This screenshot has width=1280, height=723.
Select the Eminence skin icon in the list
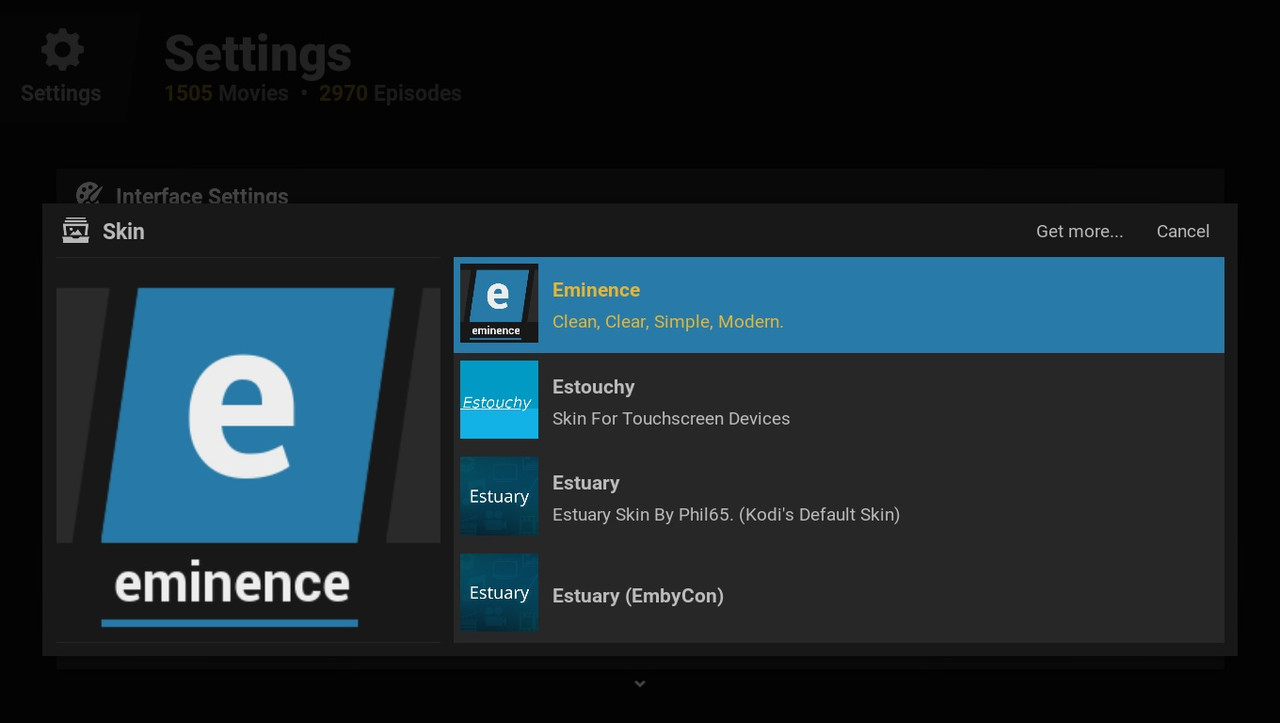tap(499, 303)
